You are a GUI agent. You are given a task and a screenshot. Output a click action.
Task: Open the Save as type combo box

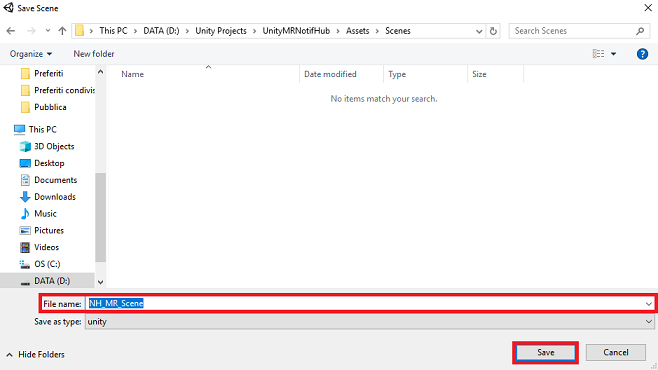pos(370,321)
